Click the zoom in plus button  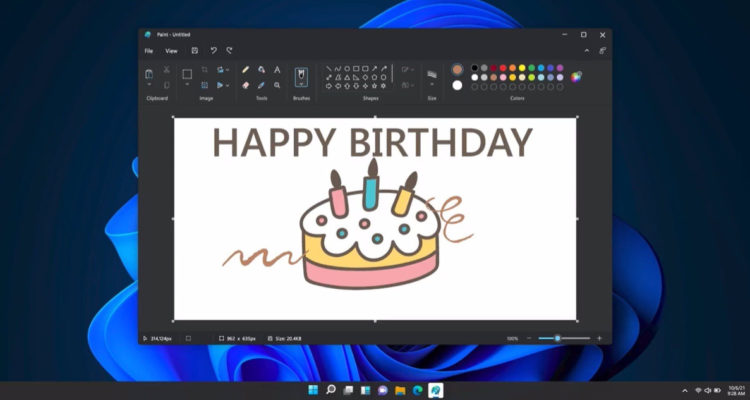pyautogui.click(x=599, y=338)
